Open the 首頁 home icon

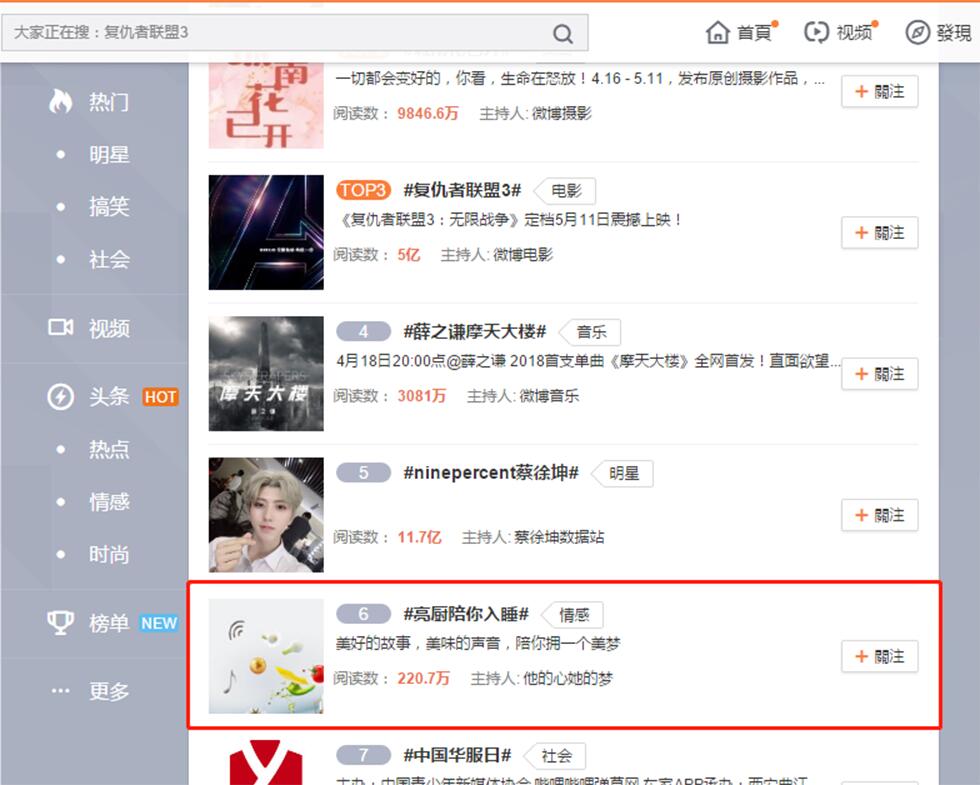click(x=718, y=32)
